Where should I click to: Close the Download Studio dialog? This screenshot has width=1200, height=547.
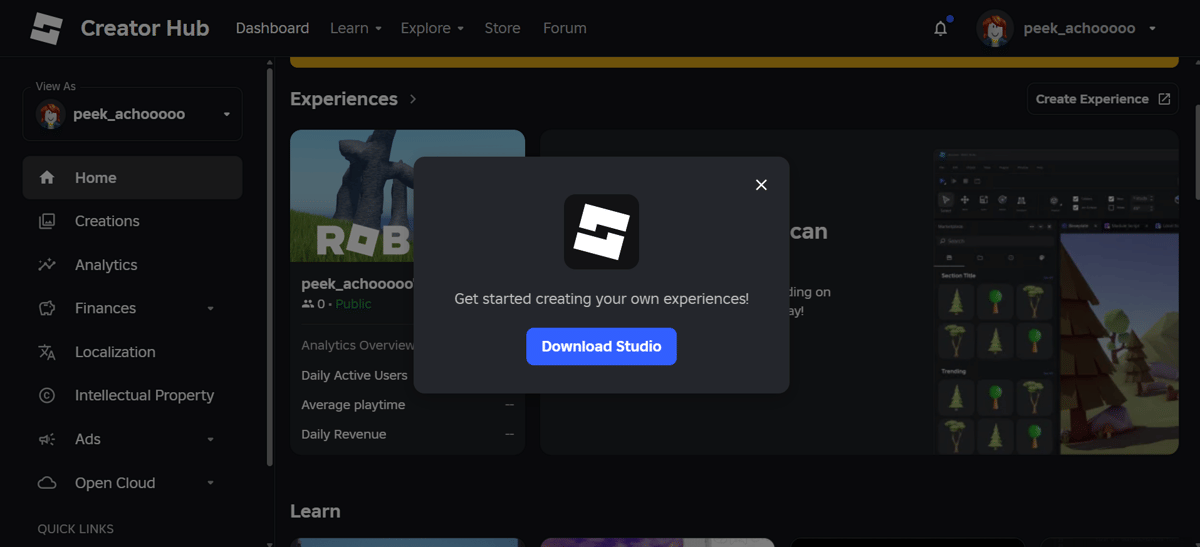(761, 185)
